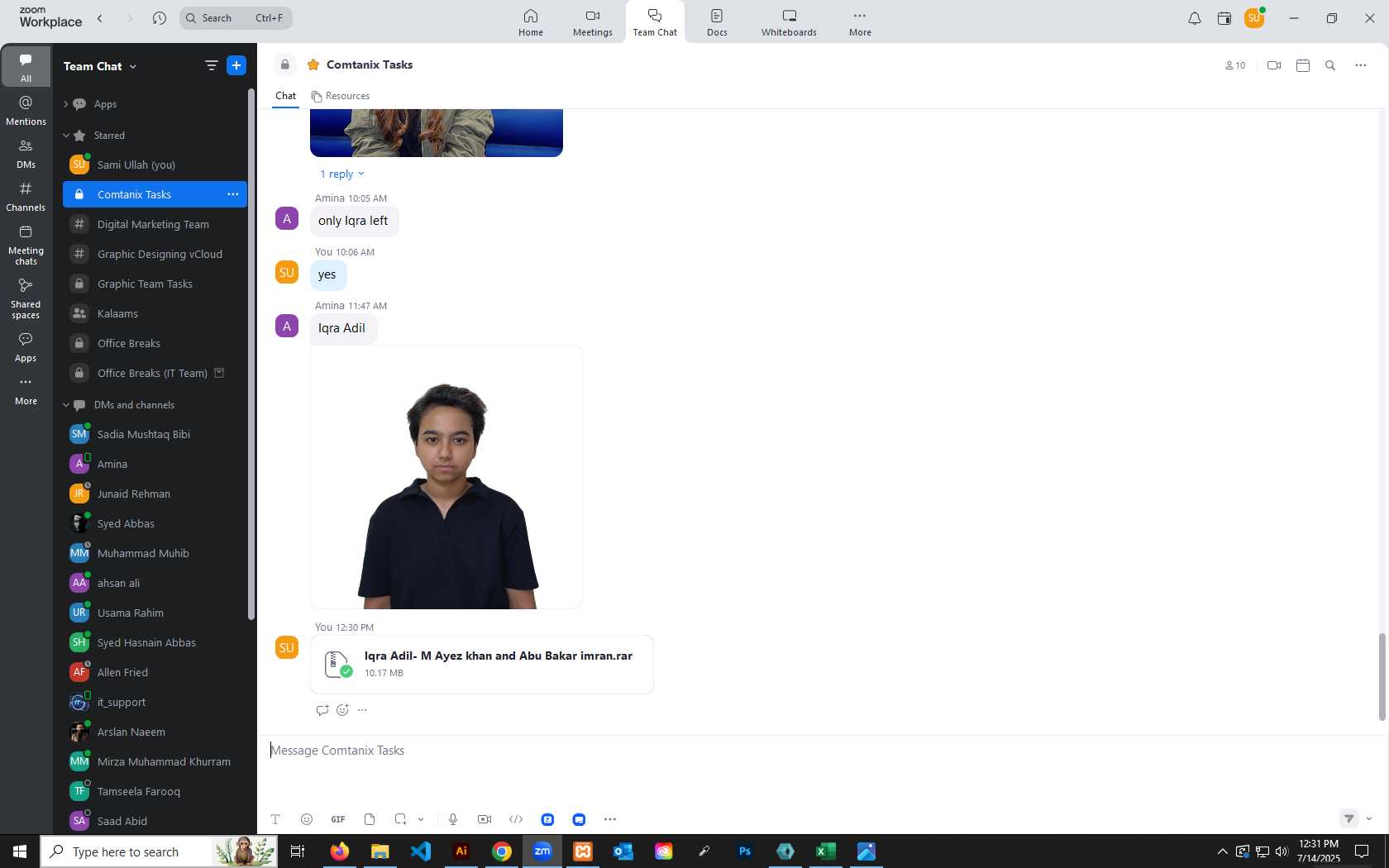Select the Chat tab of the channel
Image resolution: width=1389 pixels, height=868 pixels.
(x=286, y=96)
